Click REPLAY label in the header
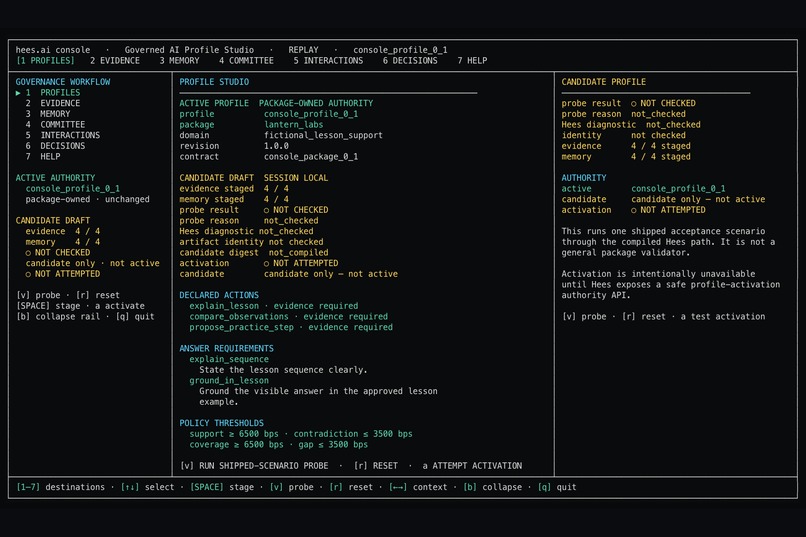 (303, 50)
